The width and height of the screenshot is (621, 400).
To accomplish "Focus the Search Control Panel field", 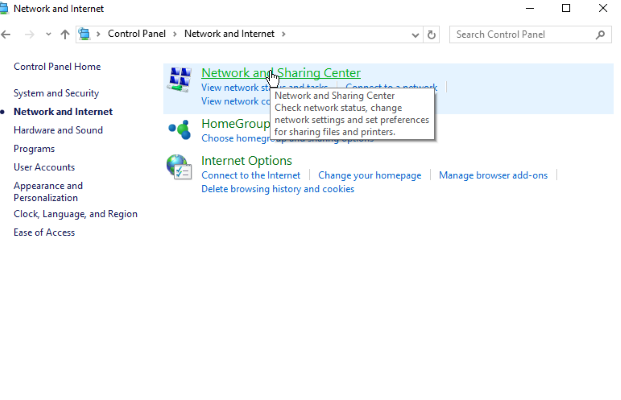I will click(530, 35).
